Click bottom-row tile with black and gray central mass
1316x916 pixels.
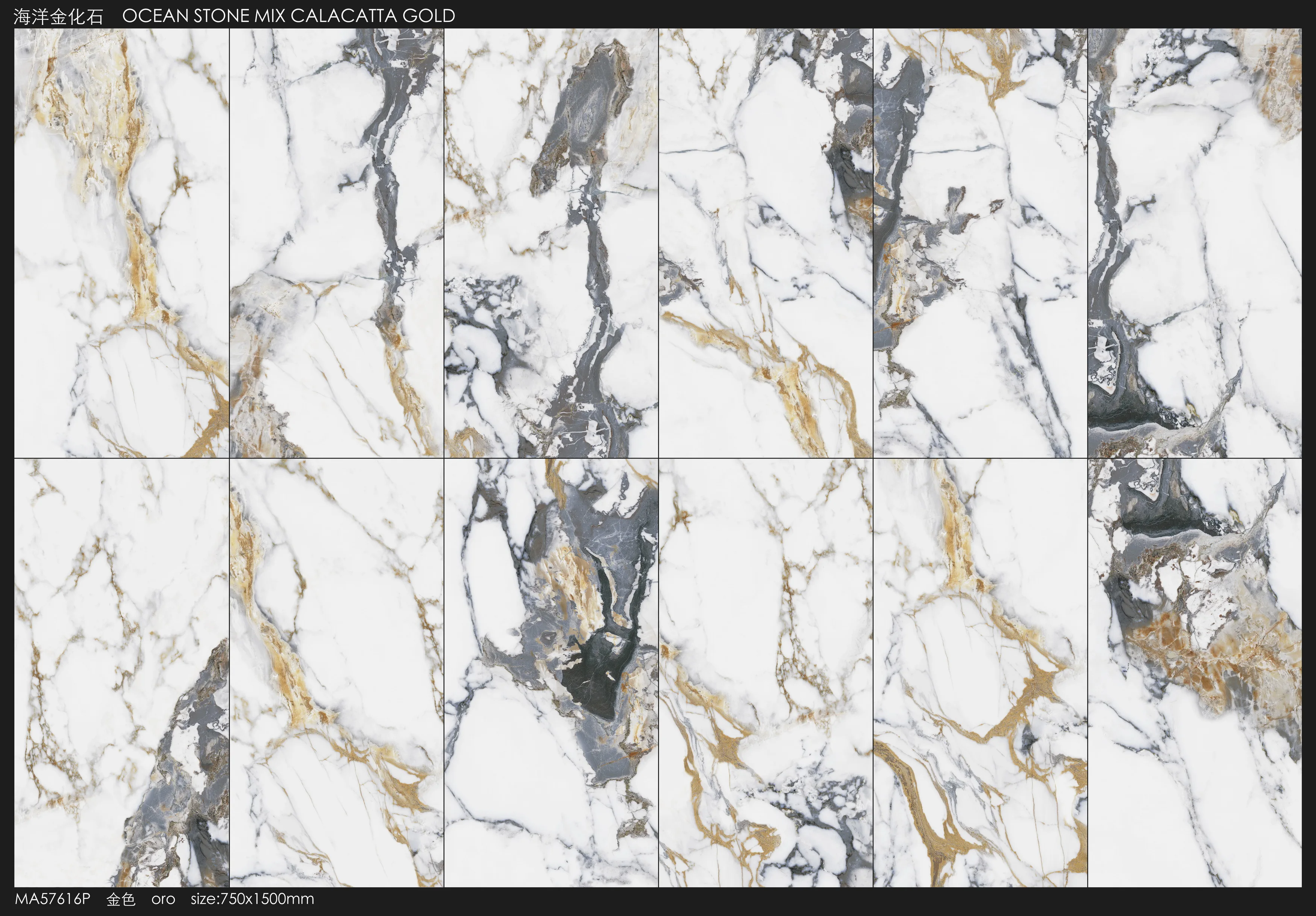551,672
